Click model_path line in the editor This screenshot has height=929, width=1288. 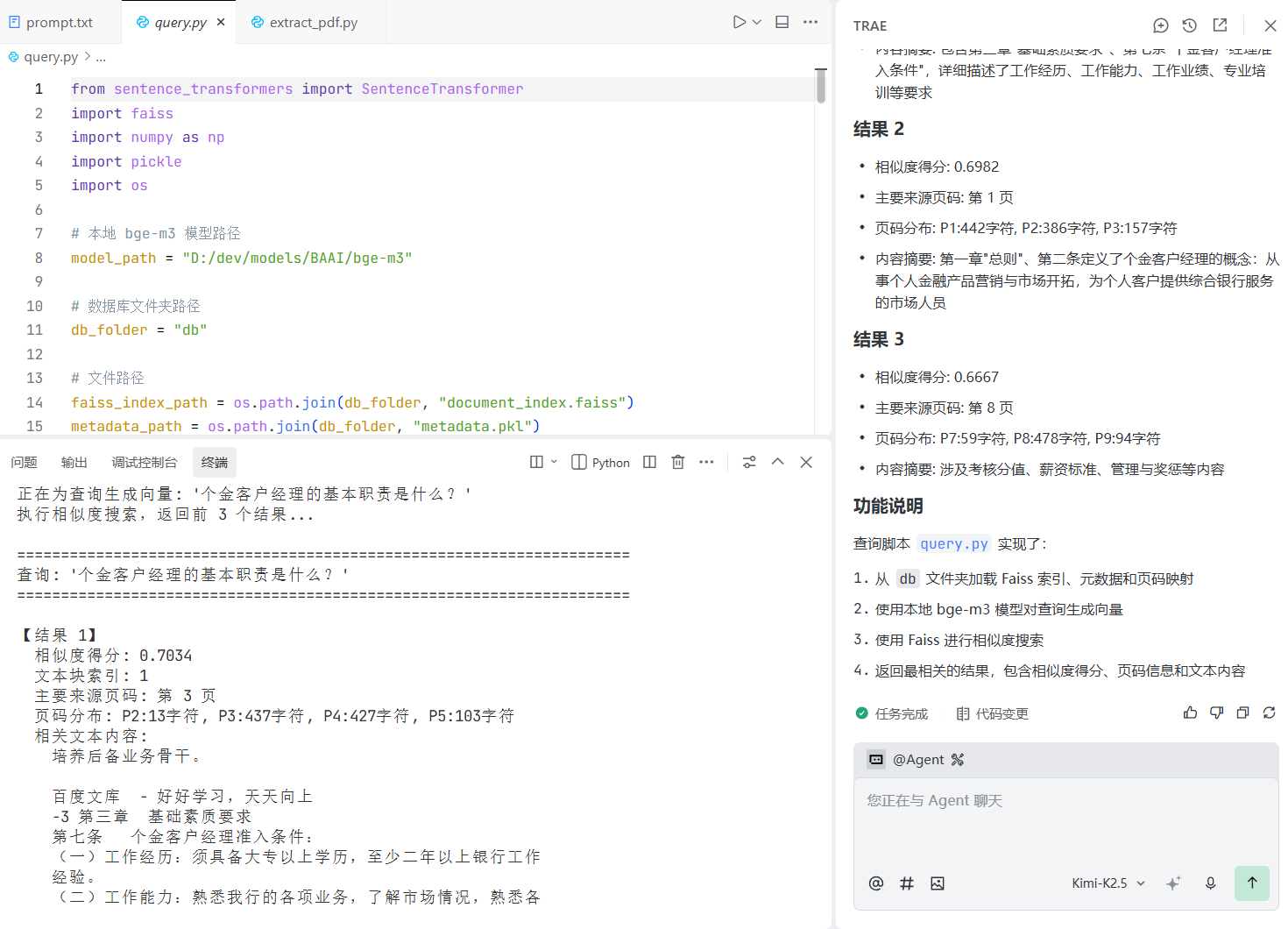241,258
